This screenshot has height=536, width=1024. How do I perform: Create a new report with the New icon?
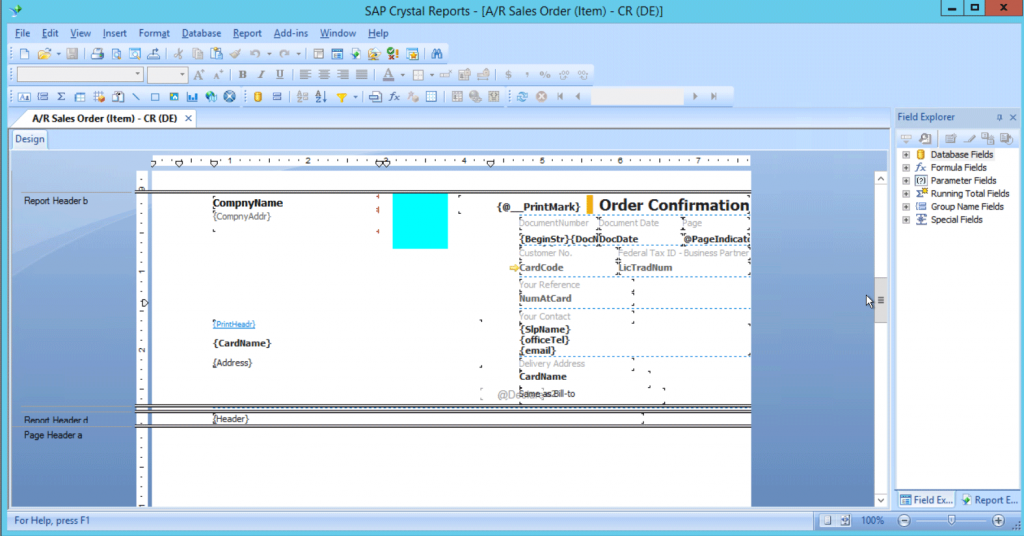[x=24, y=54]
